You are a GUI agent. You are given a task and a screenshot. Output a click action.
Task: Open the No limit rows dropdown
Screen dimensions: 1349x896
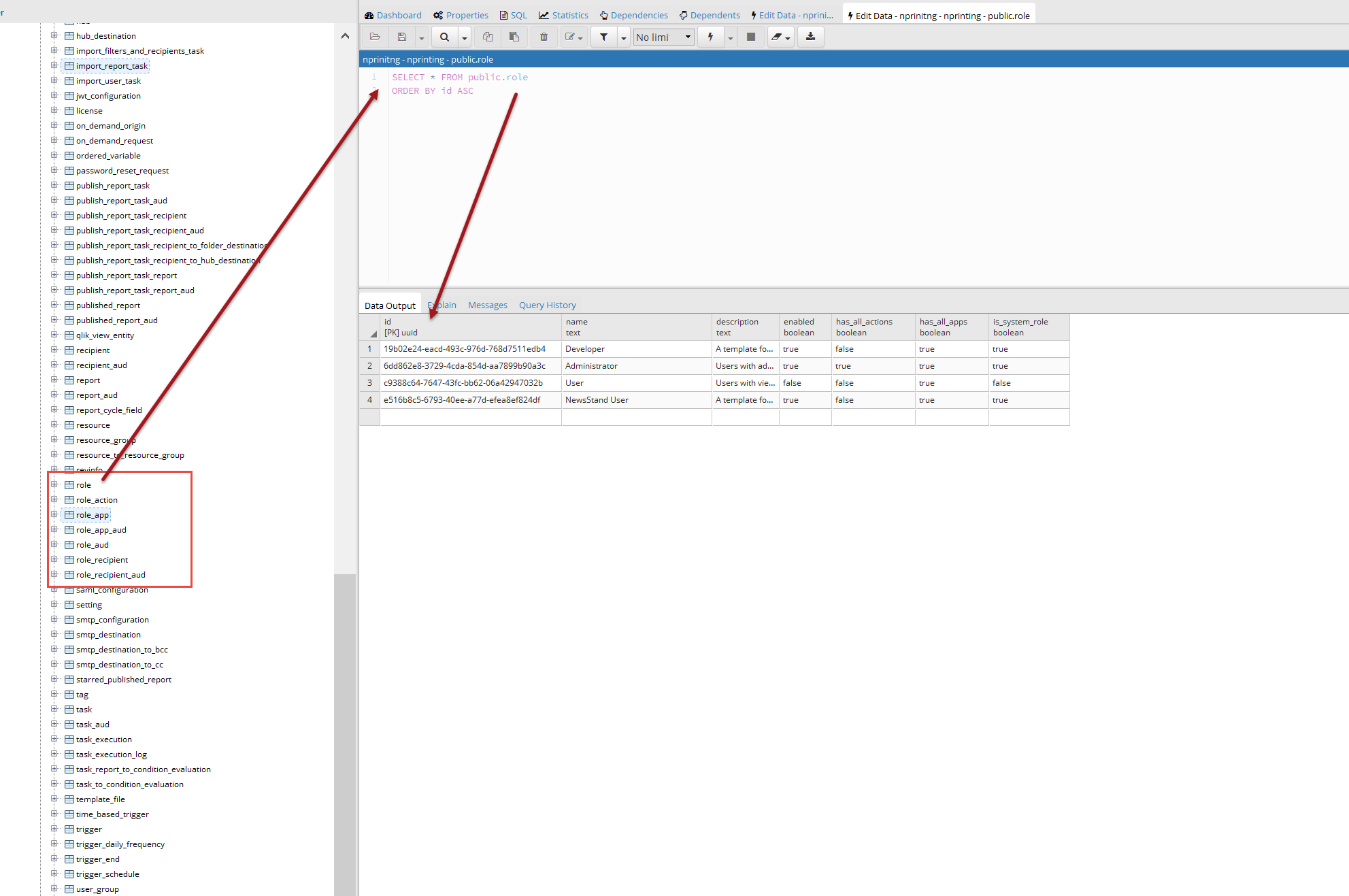click(x=663, y=37)
